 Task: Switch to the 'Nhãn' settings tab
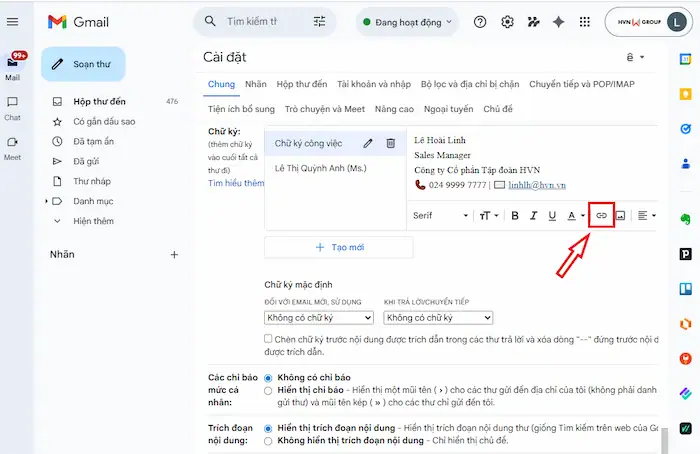255,84
